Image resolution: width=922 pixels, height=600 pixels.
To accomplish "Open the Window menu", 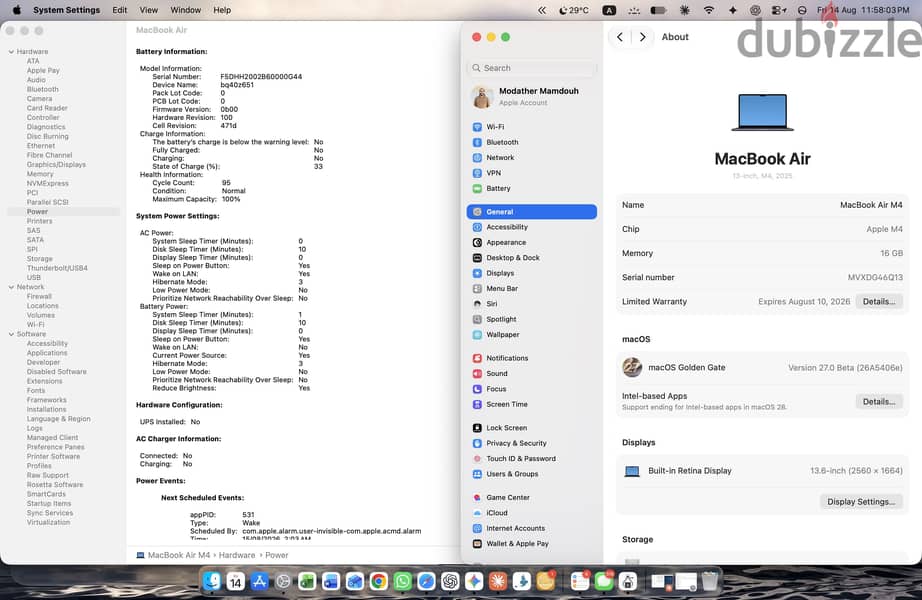I will (185, 10).
